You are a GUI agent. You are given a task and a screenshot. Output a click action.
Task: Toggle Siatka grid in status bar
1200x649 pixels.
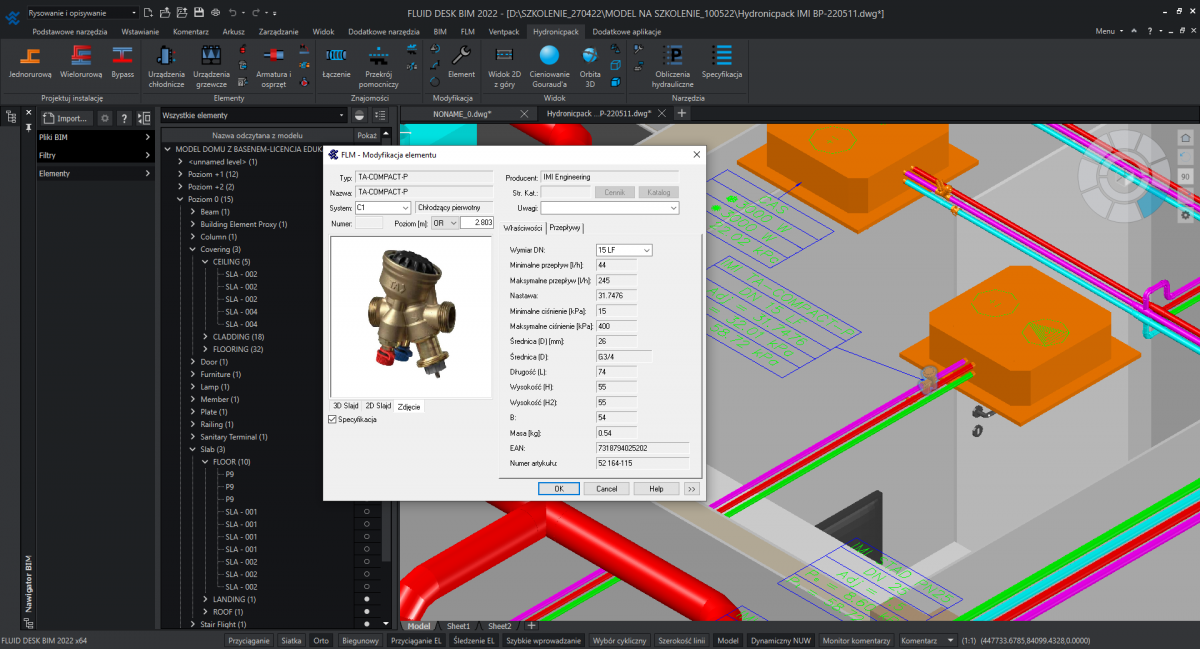(x=291, y=640)
